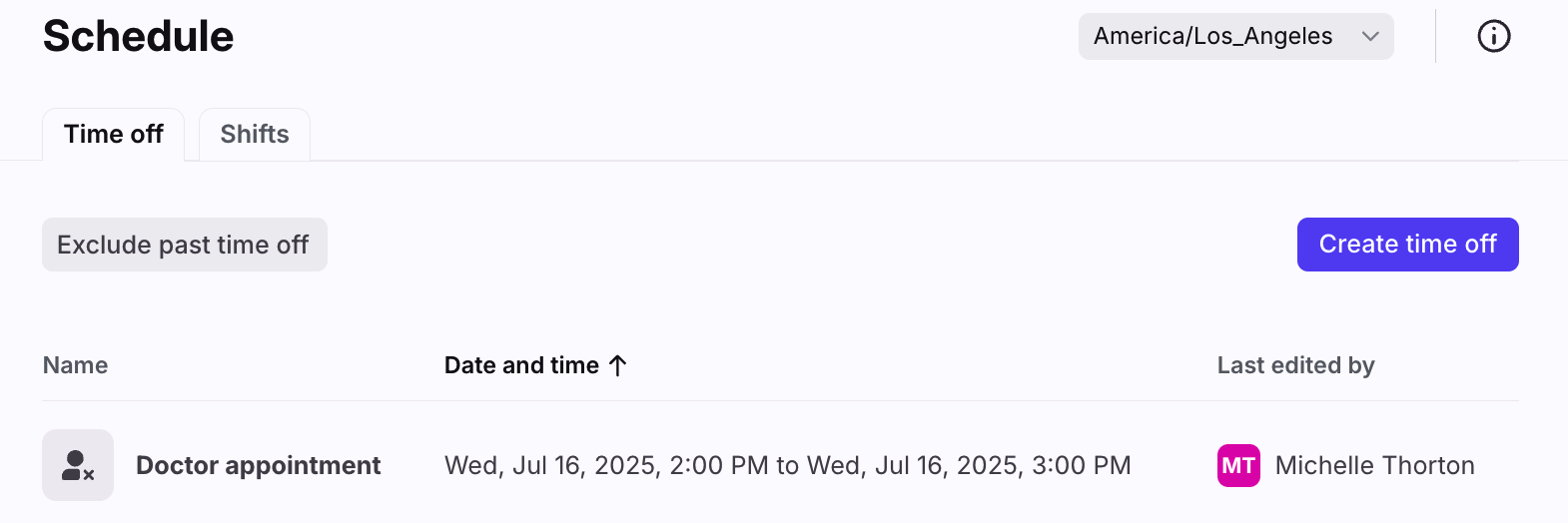The image size is (1568, 523).
Task: Select the Jul 16 date range text
Action: [x=787, y=465]
